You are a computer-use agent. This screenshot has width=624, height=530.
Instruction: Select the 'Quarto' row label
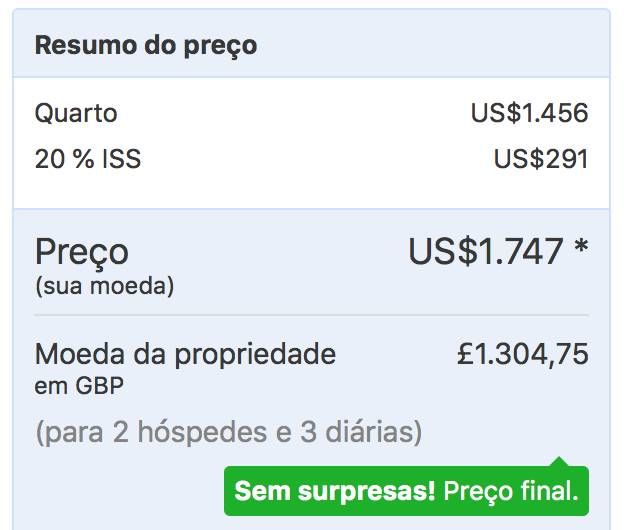pyautogui.click(x=76, y=113)
